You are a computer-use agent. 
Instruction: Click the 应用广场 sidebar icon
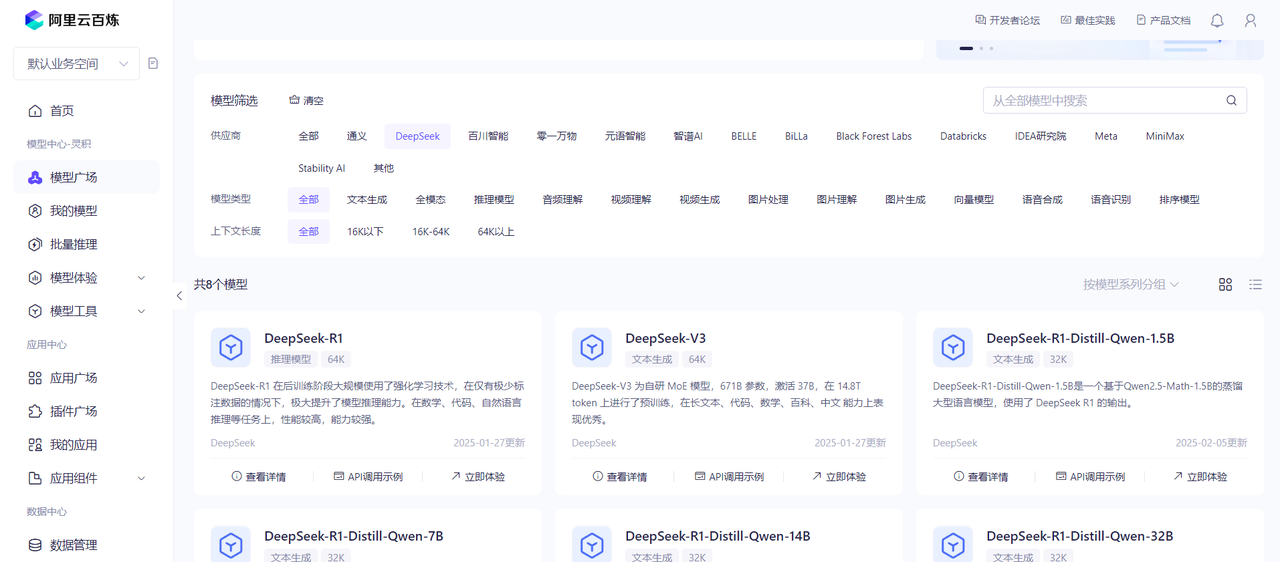35,378
